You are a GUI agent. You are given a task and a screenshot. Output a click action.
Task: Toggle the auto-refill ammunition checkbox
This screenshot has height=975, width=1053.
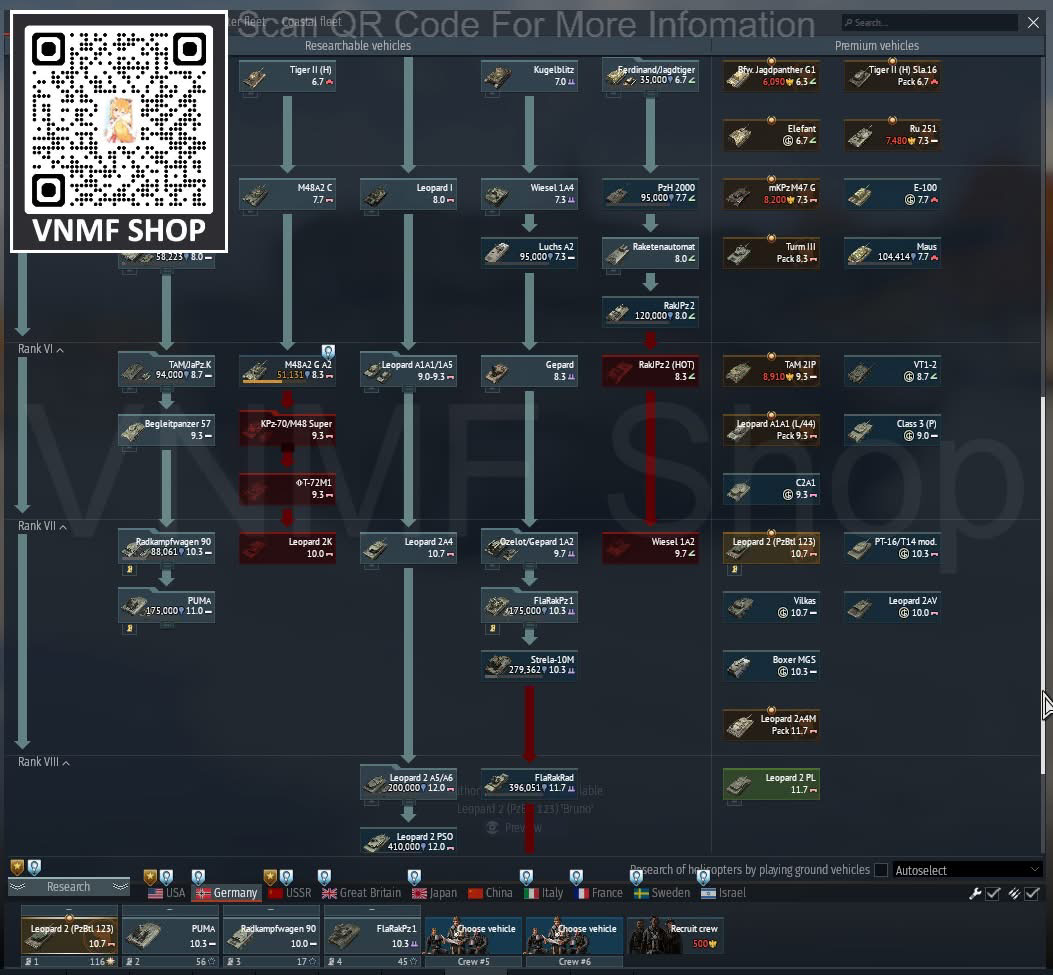(x=1032, y=894)
